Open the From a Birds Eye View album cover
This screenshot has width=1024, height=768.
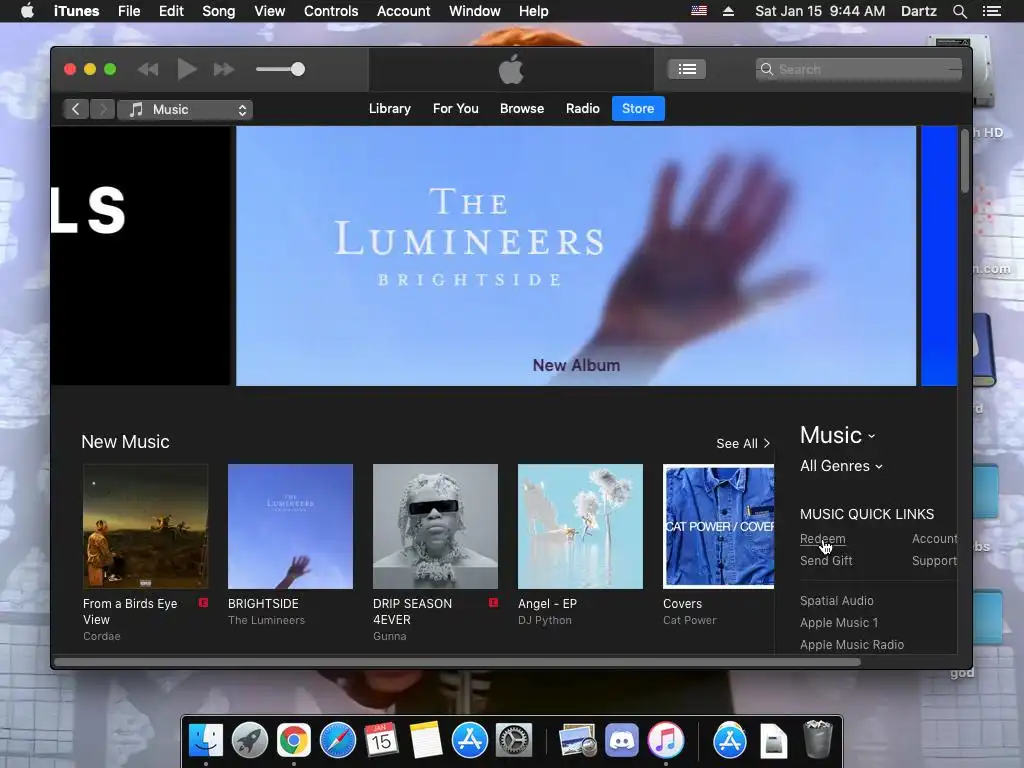click(146, 526)
